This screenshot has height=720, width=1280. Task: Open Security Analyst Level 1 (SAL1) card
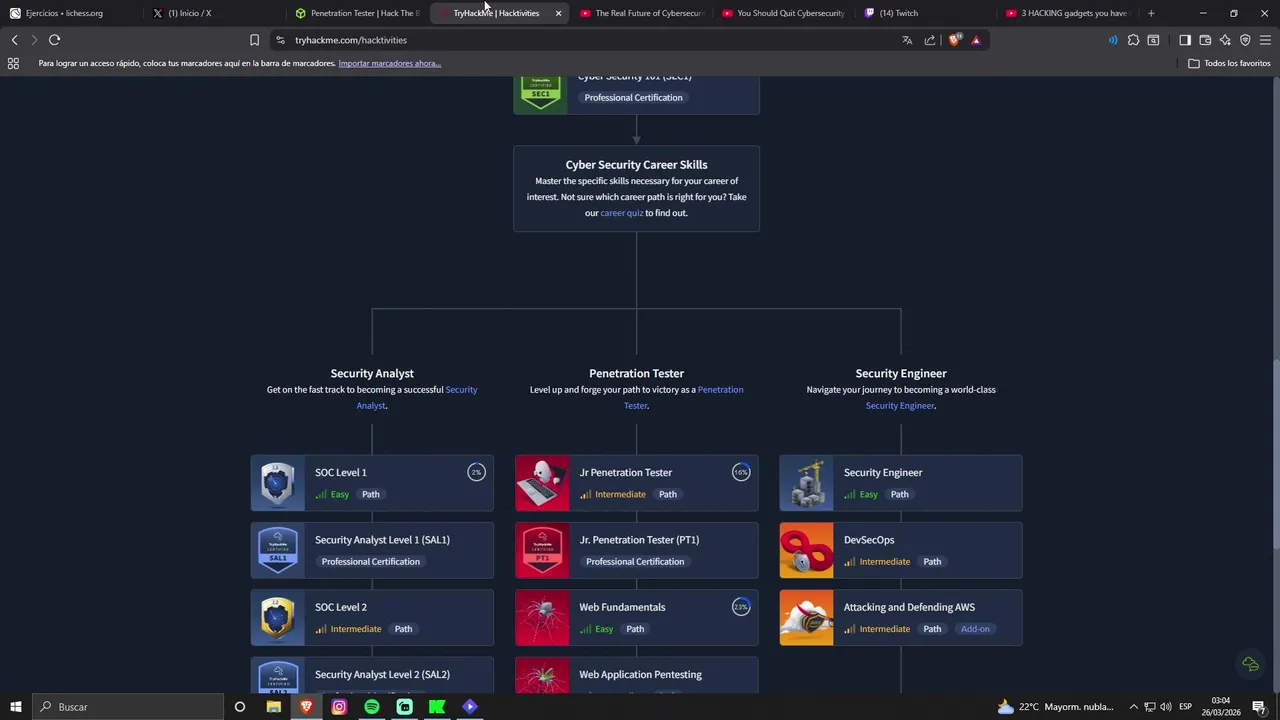372,550
